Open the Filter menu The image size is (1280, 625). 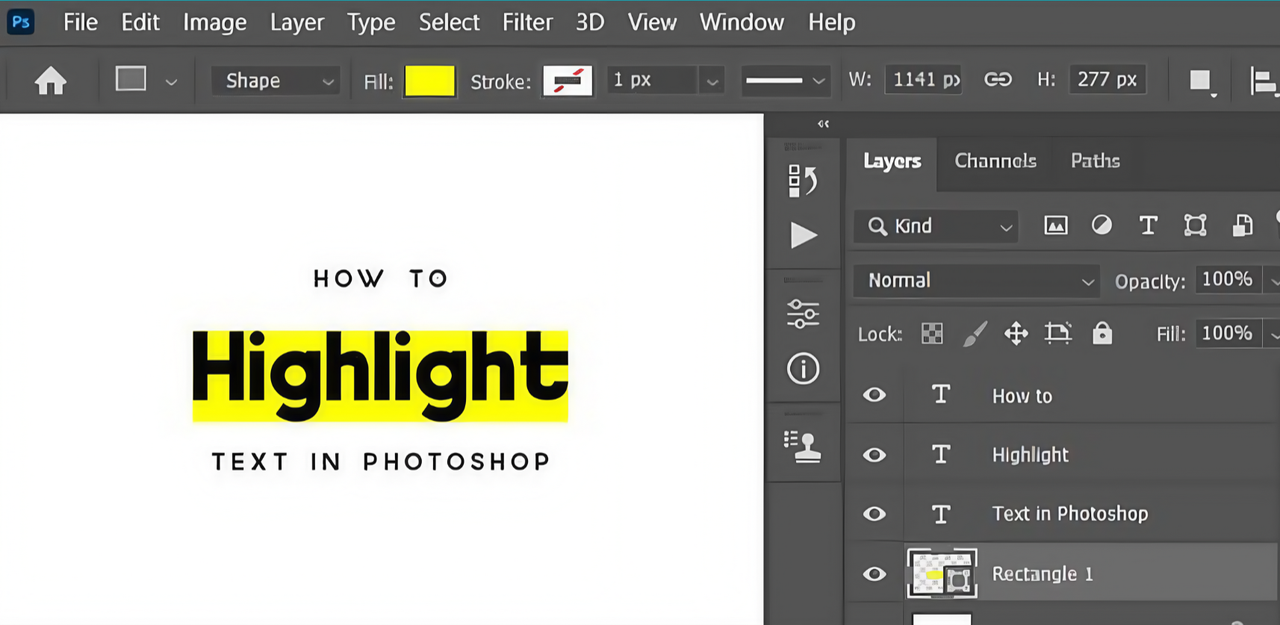pyautogui.click(x=527, y=22)
